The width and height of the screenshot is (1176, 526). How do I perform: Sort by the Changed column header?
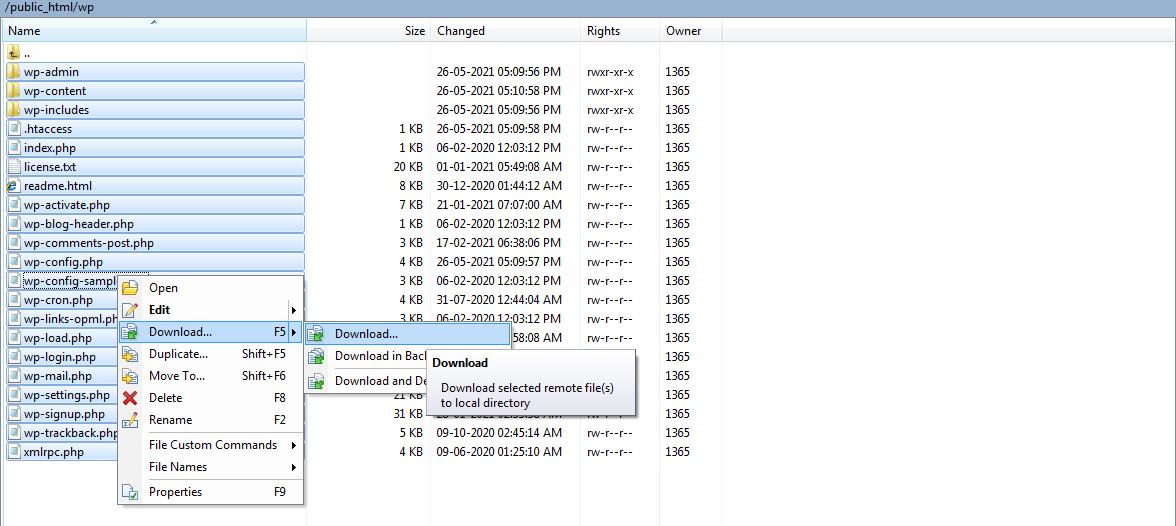click(x=506, y=31)
